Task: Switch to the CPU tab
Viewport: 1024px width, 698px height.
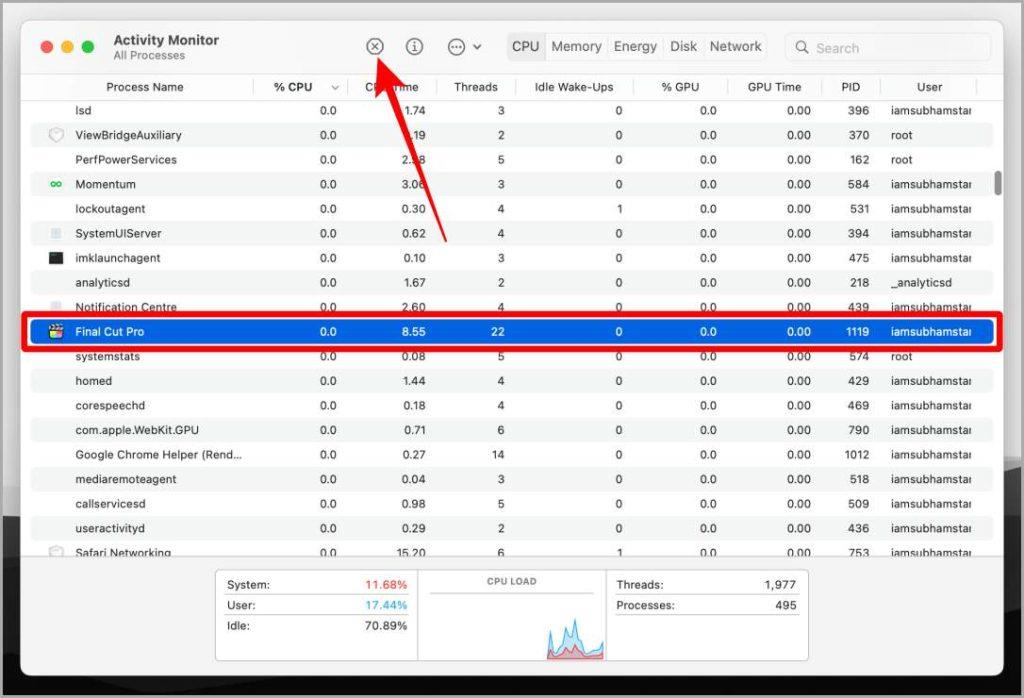Action: pos(526,46)
